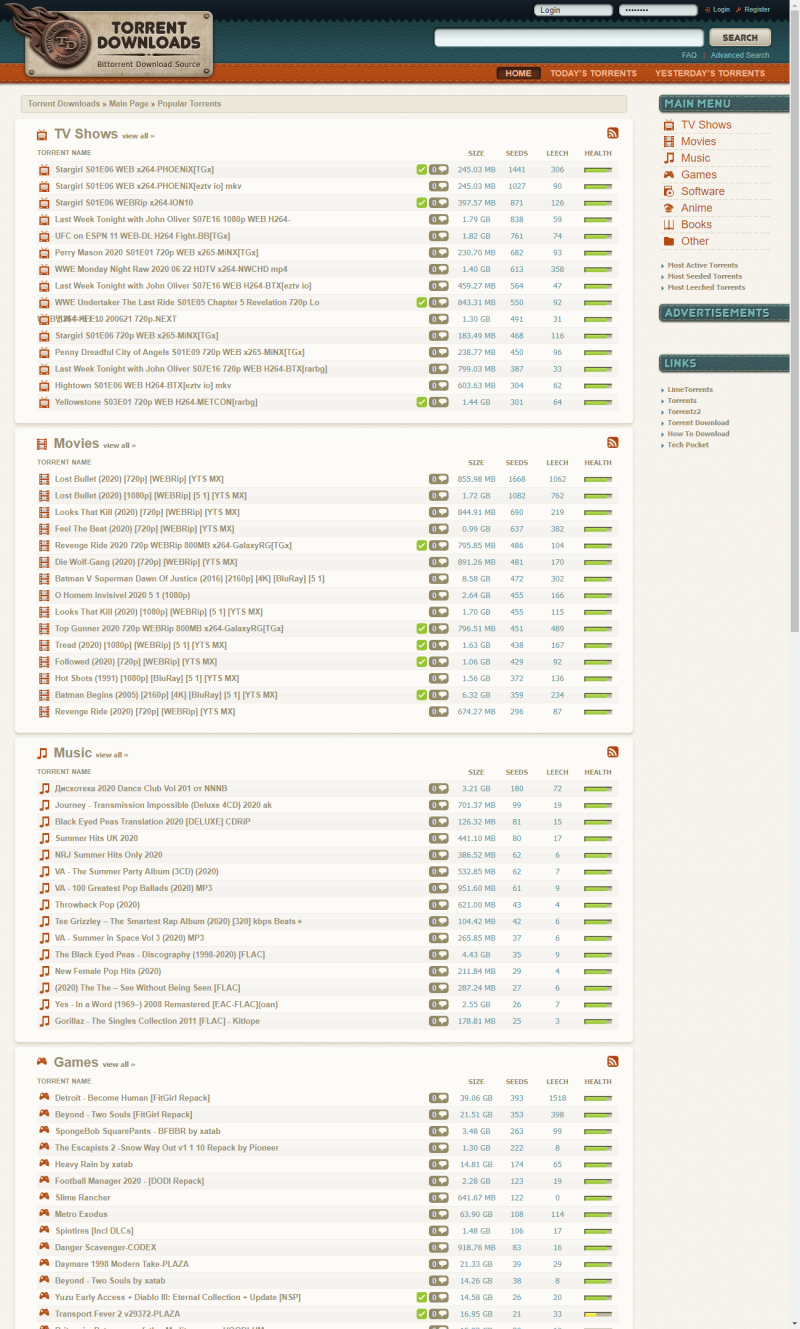Viewport: 800px width, 1329px height.
Task: Click verified checkmark on Stargirl S01E06 WEB x264-PHOENiX[TGx]
Action: click(x=422, y=170)
